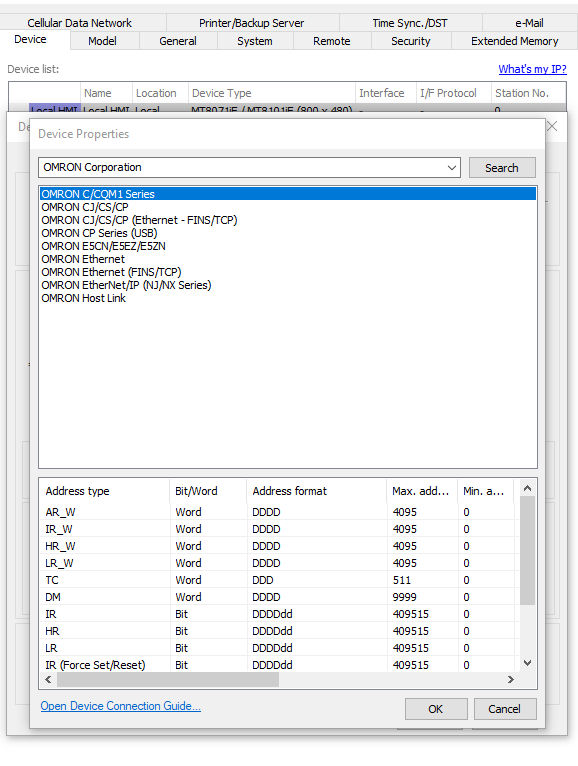Close the dialog behind Device Properties
Viewport: 578px width, 766px height.
[552, 126]
